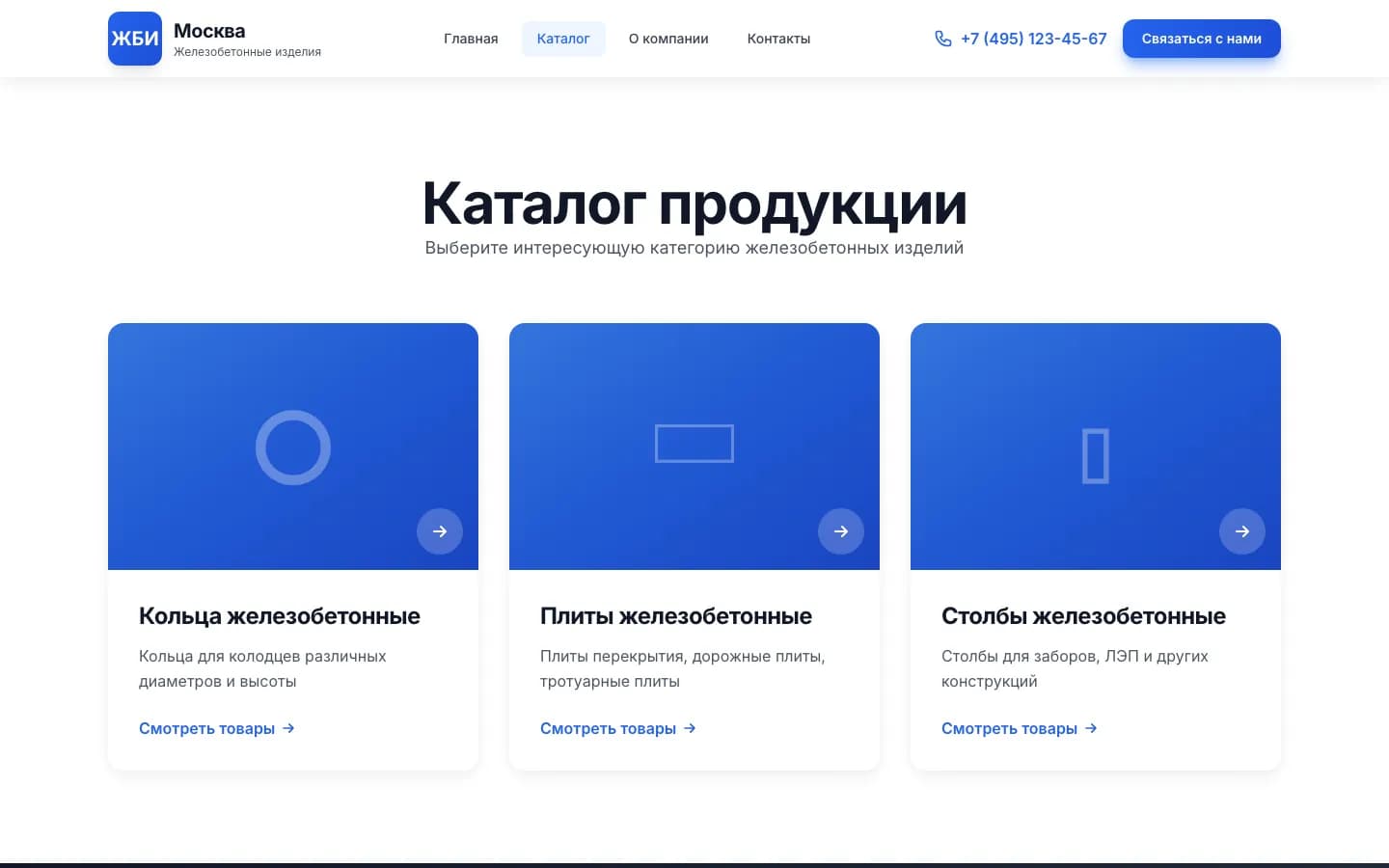
Task: Click the slab rectangle icon in Плиты card
Action: click(694, 444)
